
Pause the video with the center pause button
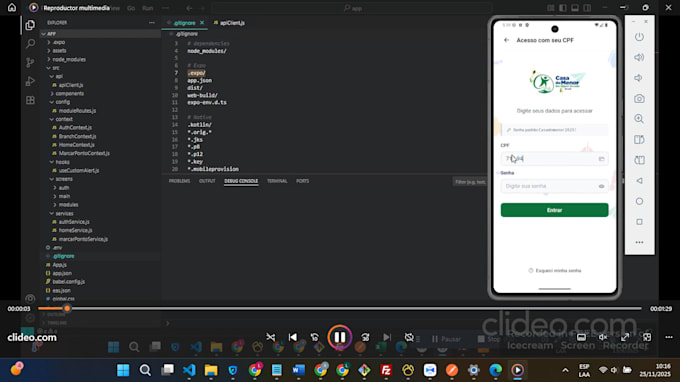click(x=340, y=337)
